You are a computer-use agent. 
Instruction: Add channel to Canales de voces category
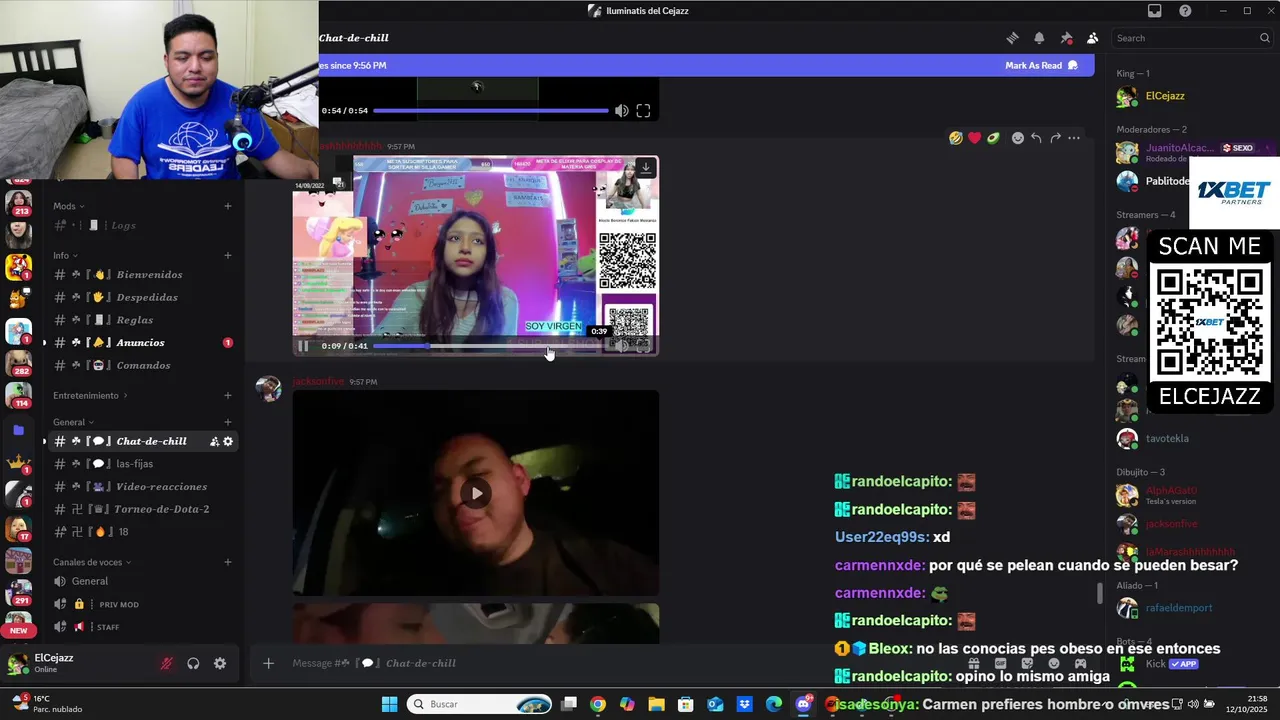click(x=228, y=562)
